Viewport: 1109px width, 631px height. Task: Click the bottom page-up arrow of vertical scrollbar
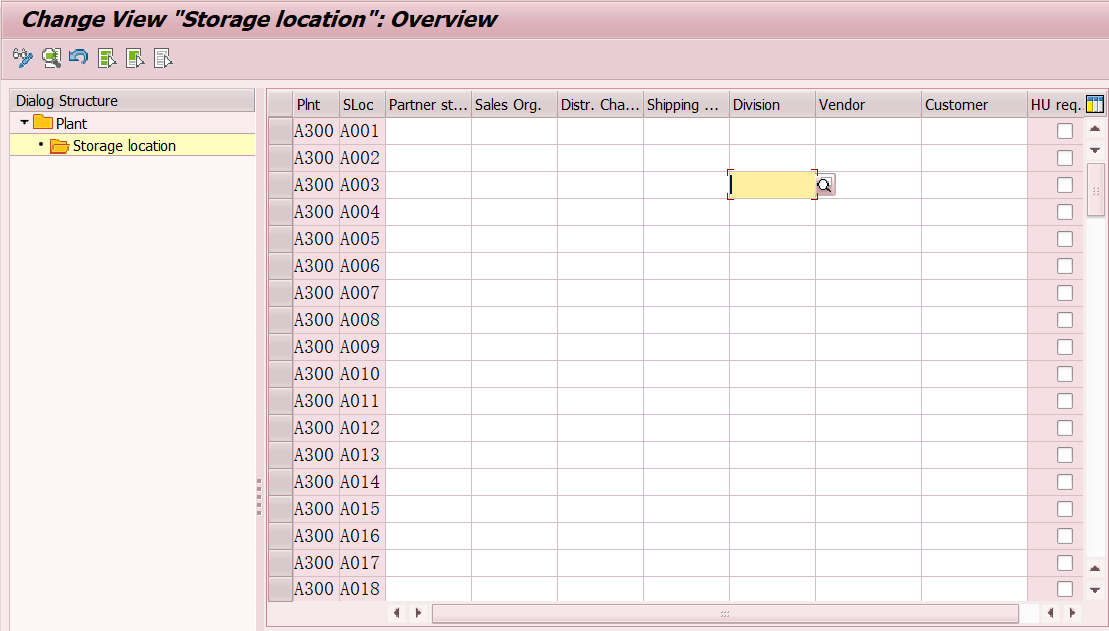click(x=1095, y=568)
